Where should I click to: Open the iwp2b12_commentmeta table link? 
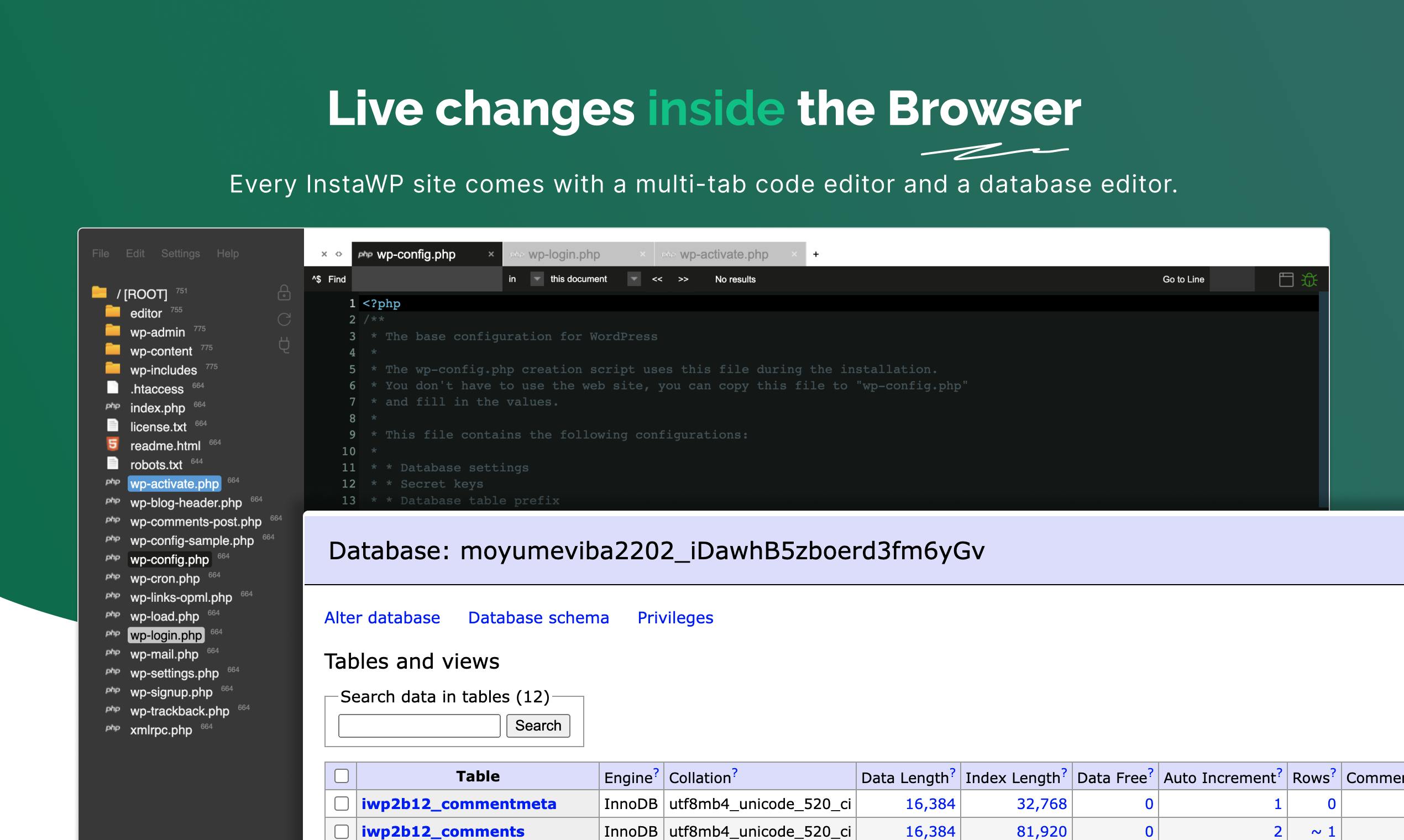click(459, 804)
